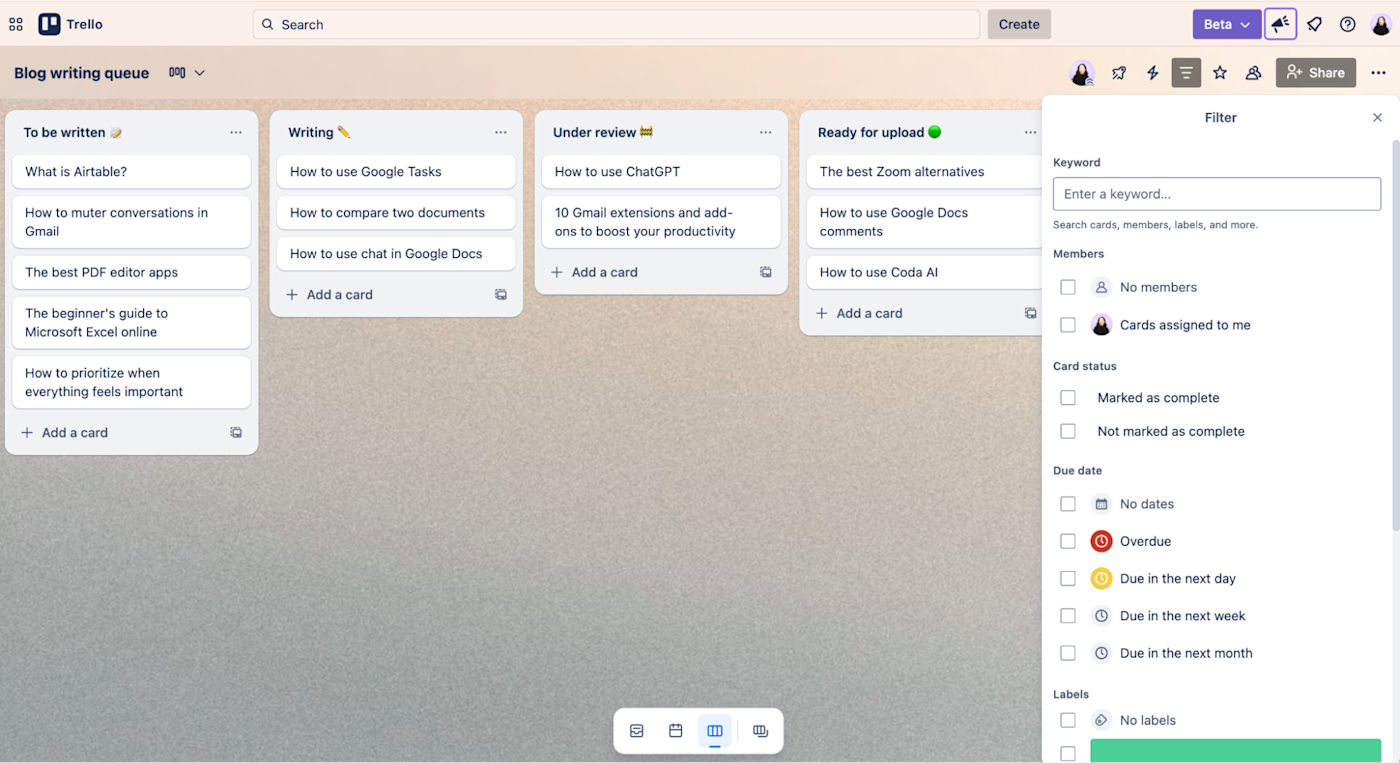Open How to compare two documents card
The width and height of the screenshot is (1400, 763).
coord(396,213)
